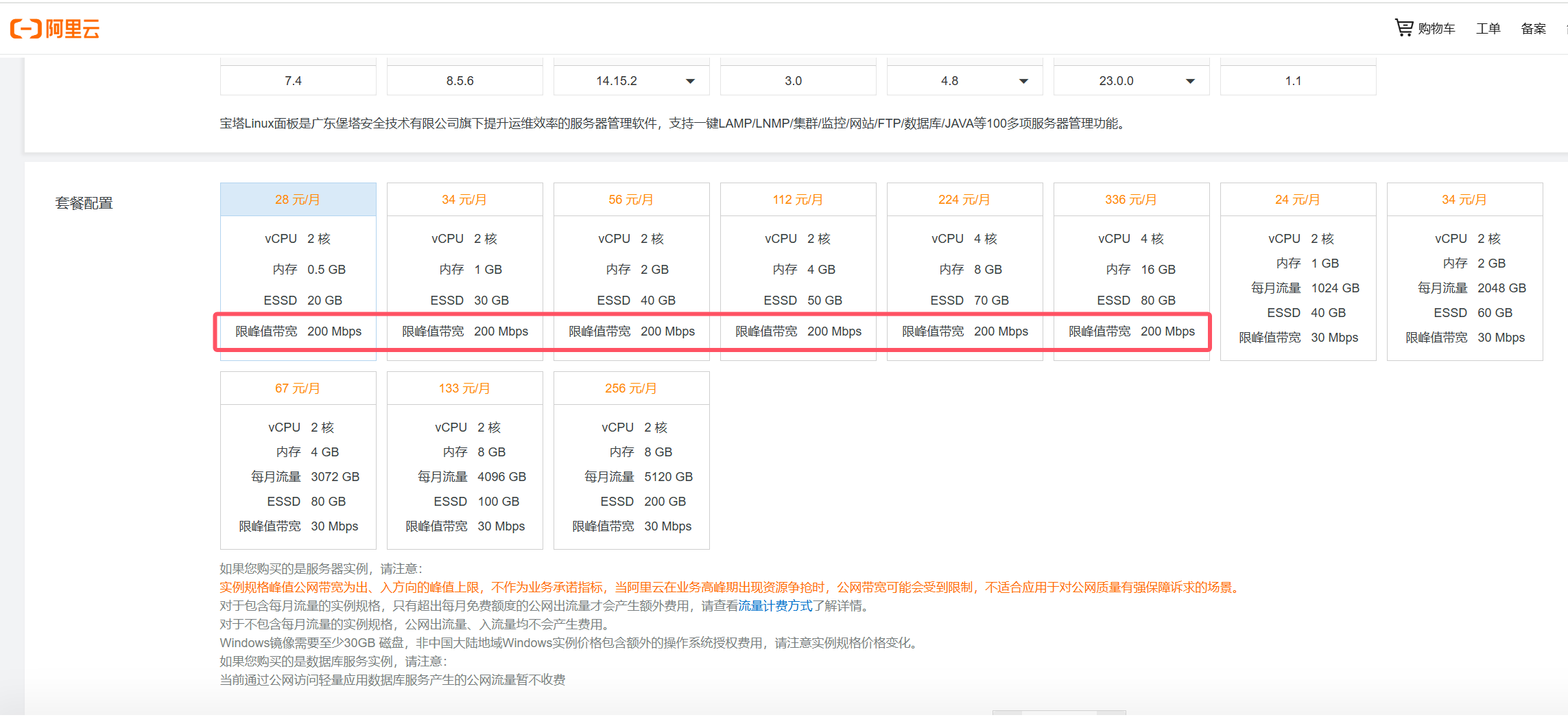This screenshot has width=1568, height=724.
Task: Click the Windows镜像 disk requirement note
Action: click(x=570, y=643)
